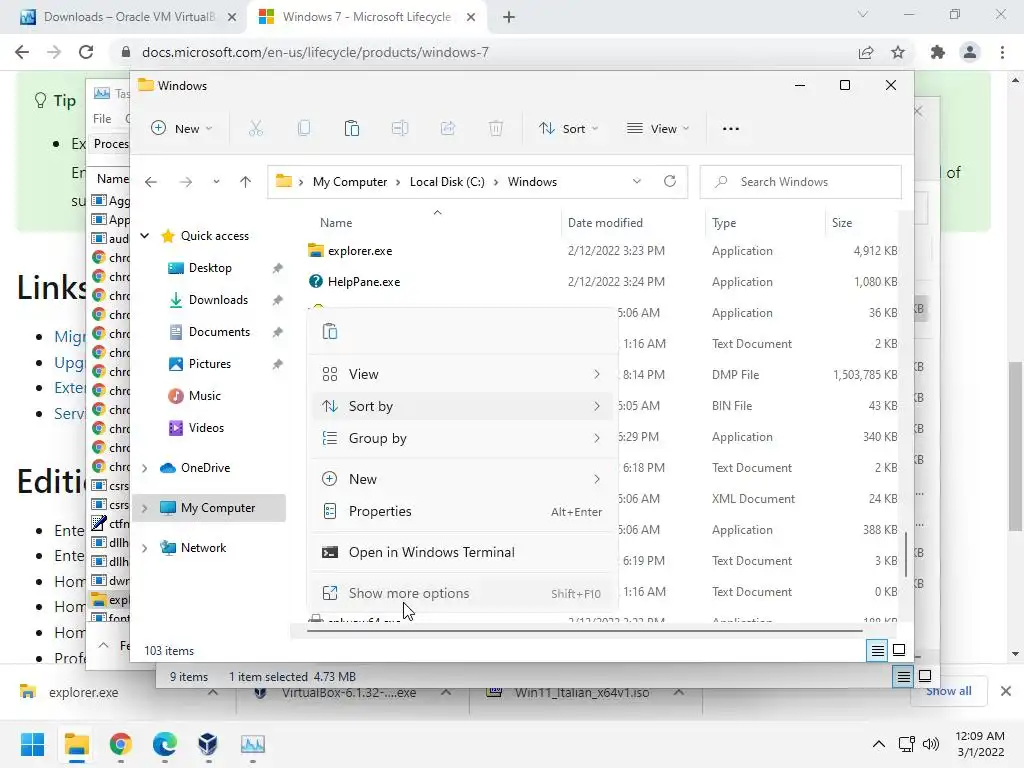Open VirtualBox from the taskbar
The width and height of the screenshot is (1024, 768).
point(208,744)
